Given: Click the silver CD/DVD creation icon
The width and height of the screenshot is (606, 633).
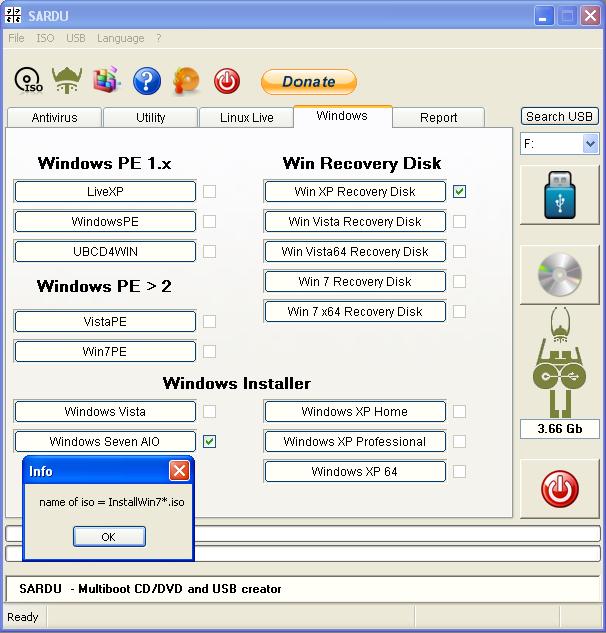Looking at the screenshot, I should 560,275.
